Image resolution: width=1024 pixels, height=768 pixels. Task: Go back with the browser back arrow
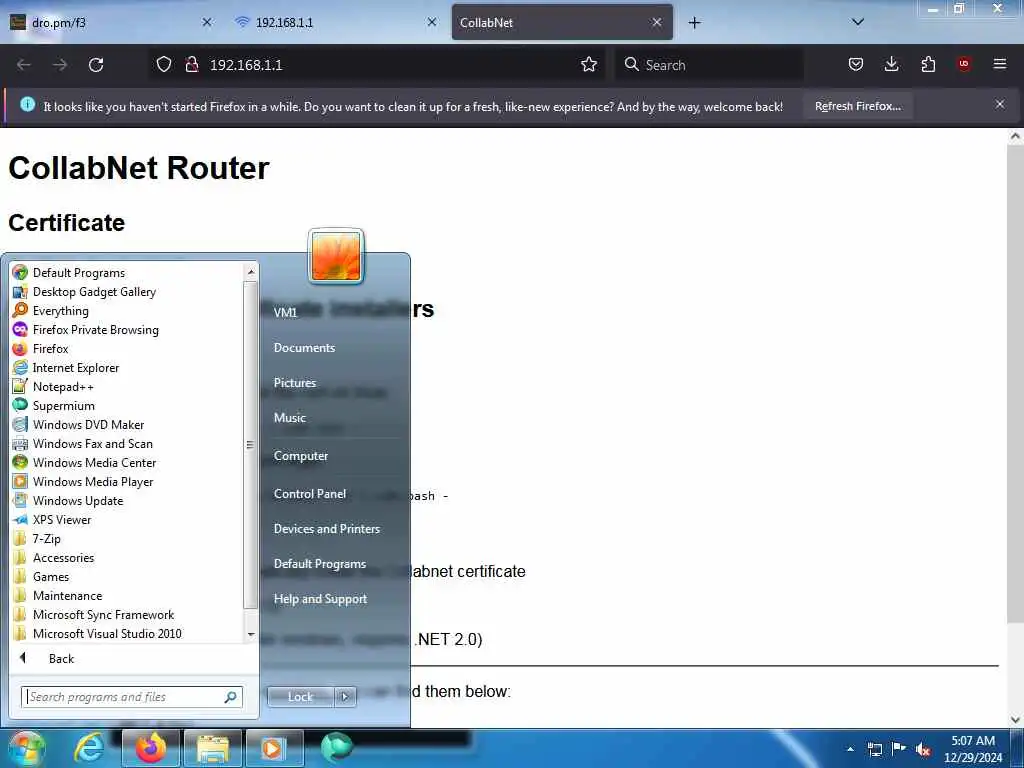(x=24, y=65)
